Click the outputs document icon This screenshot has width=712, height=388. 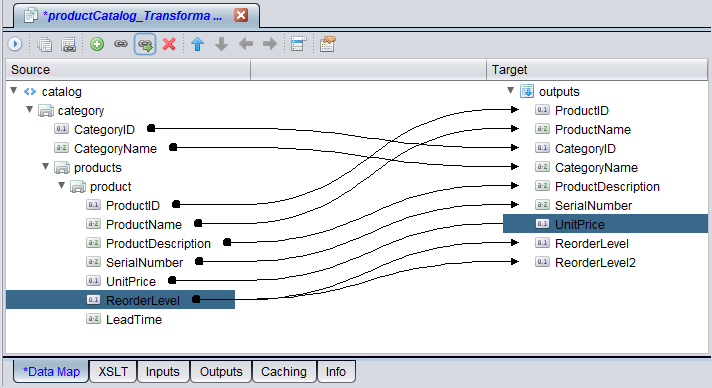527,91
